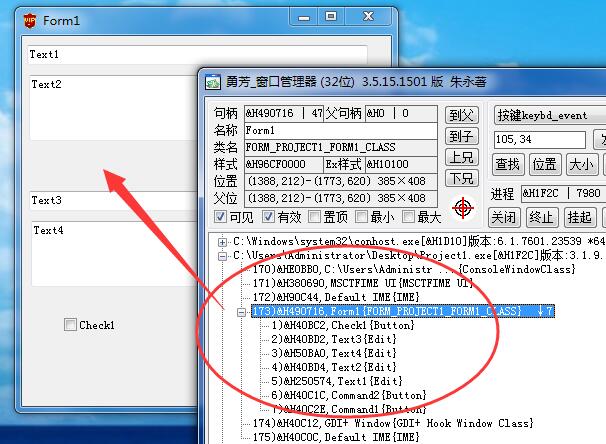Screen dimensions: 606x444
Task: Click the 进程 field &H1F2C
Action: 563,193
